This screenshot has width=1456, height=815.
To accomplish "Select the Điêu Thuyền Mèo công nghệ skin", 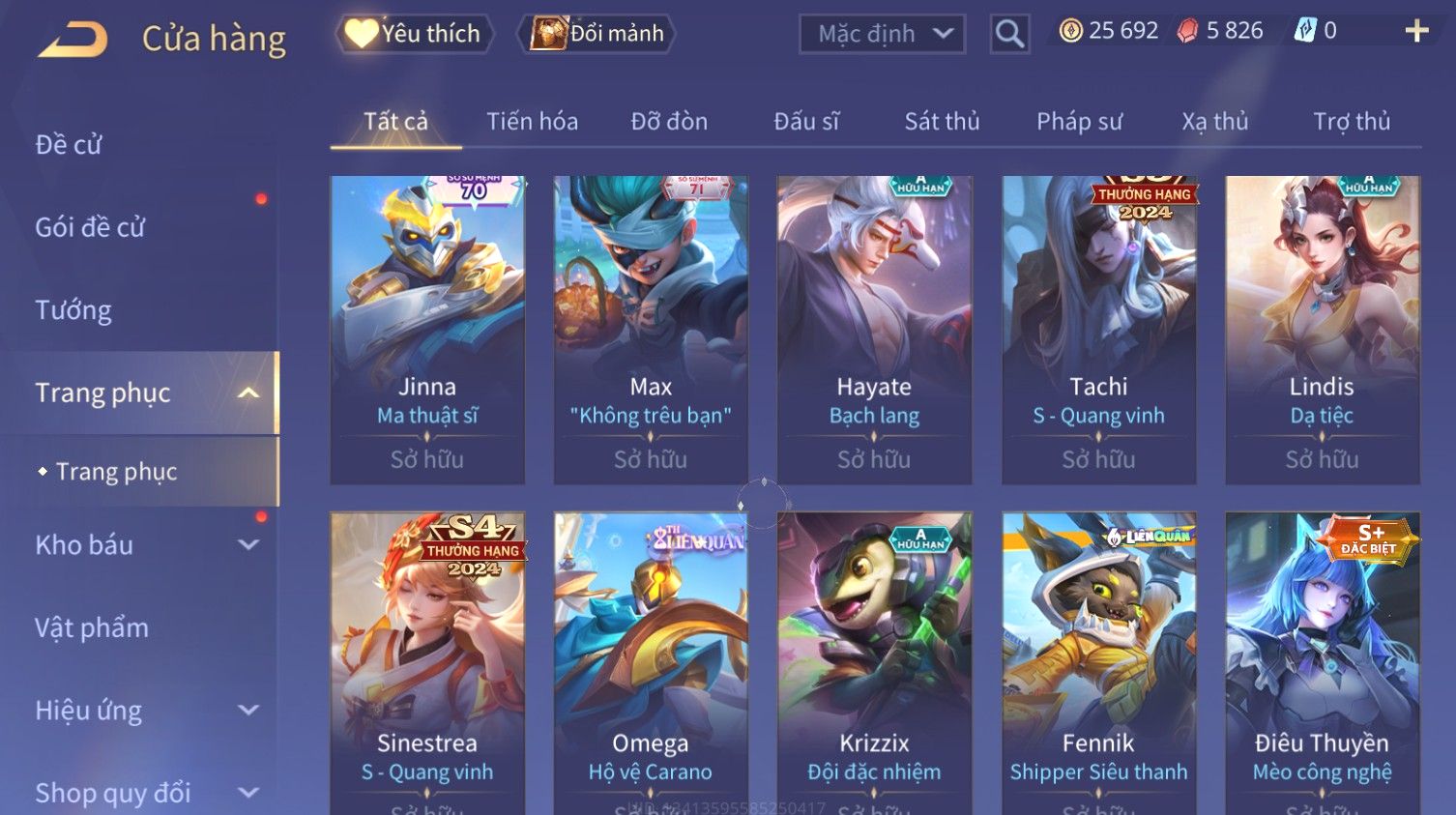I will coord(1322,663).
